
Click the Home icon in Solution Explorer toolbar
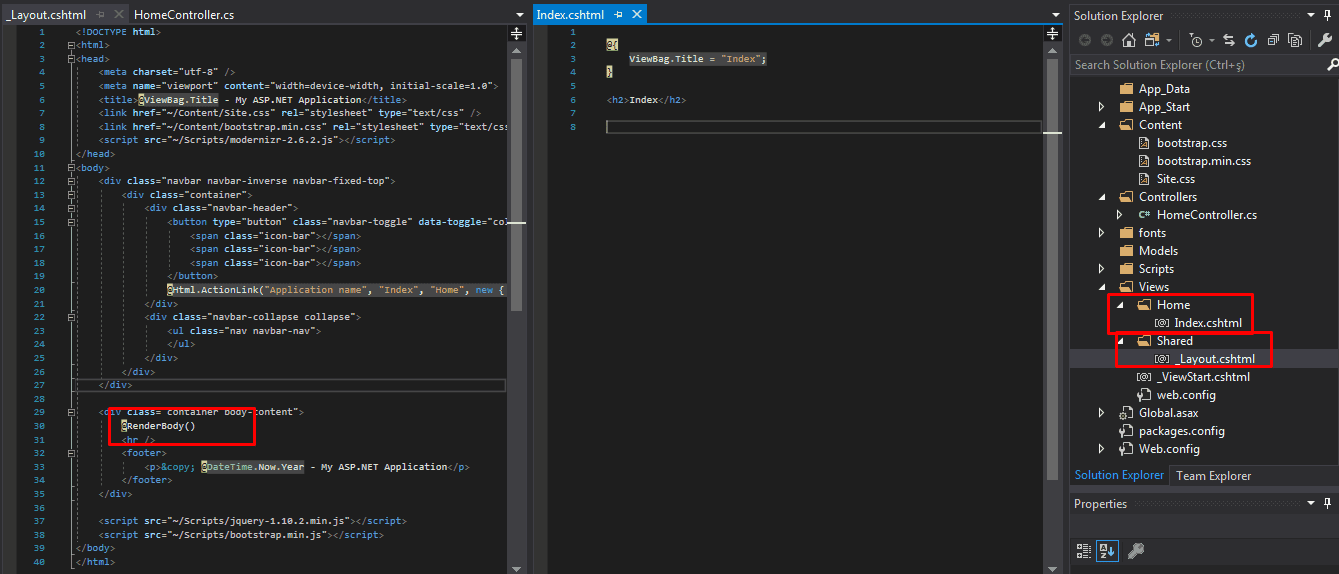pos(1129,40)
